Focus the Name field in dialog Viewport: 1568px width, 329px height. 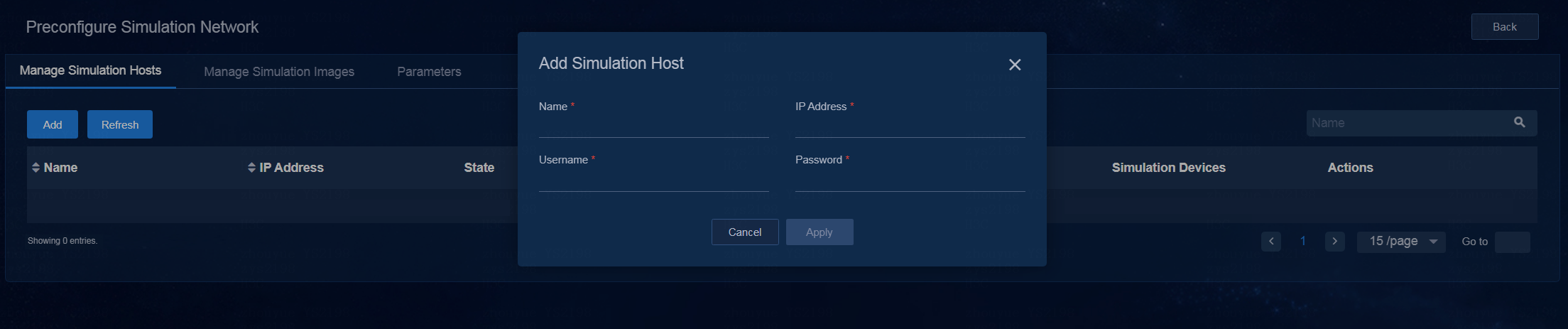click(654, 127)
